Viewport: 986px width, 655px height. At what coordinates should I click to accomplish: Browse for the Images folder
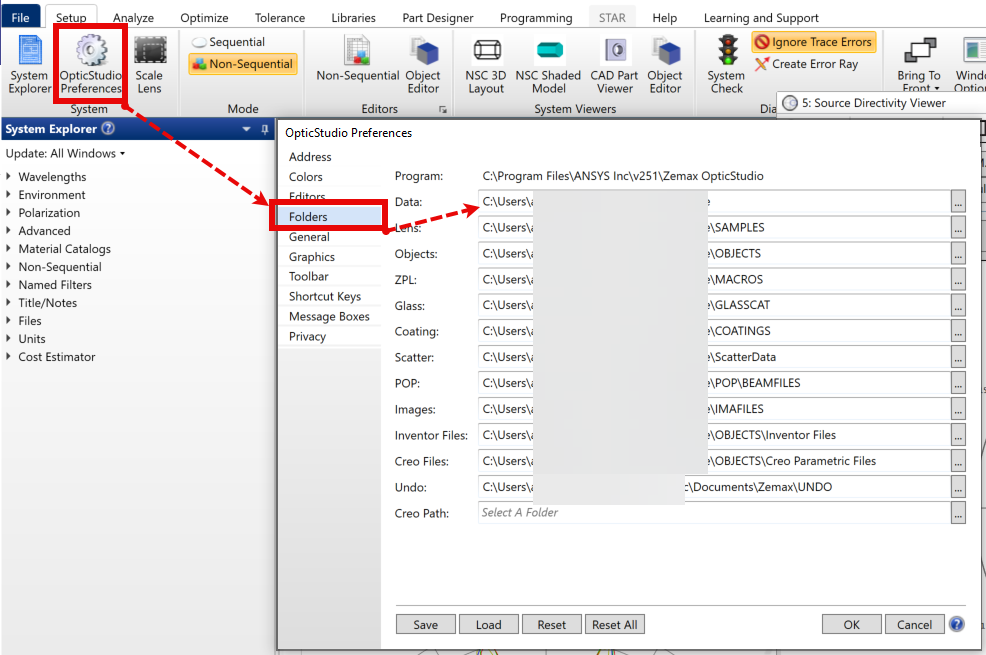pyautogui.click(x=958, y=409)
